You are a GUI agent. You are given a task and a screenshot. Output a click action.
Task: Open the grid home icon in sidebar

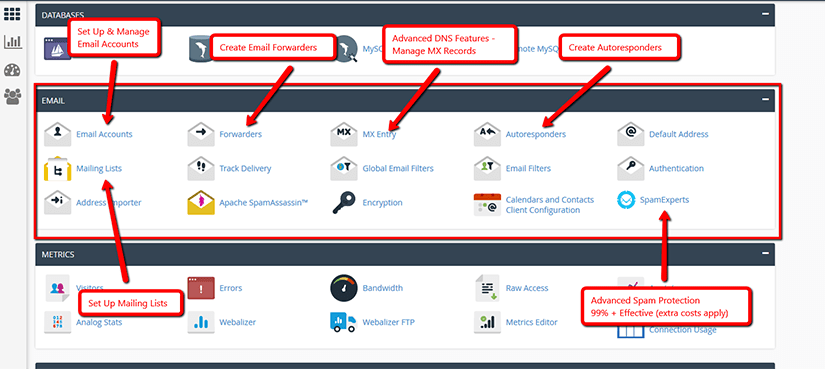tap(12, 14)
